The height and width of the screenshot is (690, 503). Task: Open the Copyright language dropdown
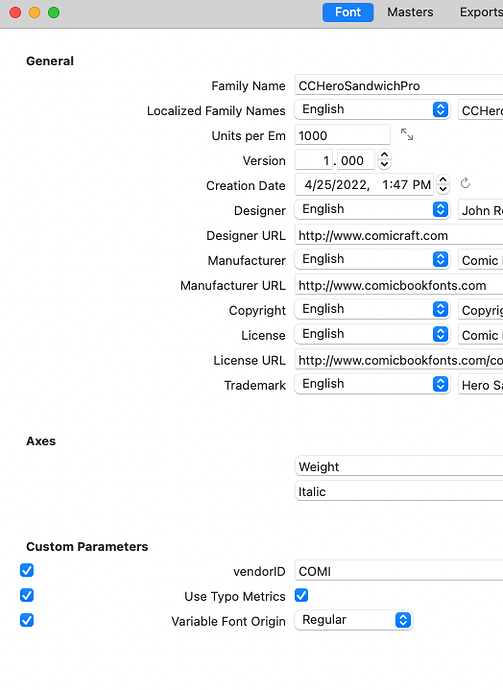pyautogui.click(x=372, y=309)
